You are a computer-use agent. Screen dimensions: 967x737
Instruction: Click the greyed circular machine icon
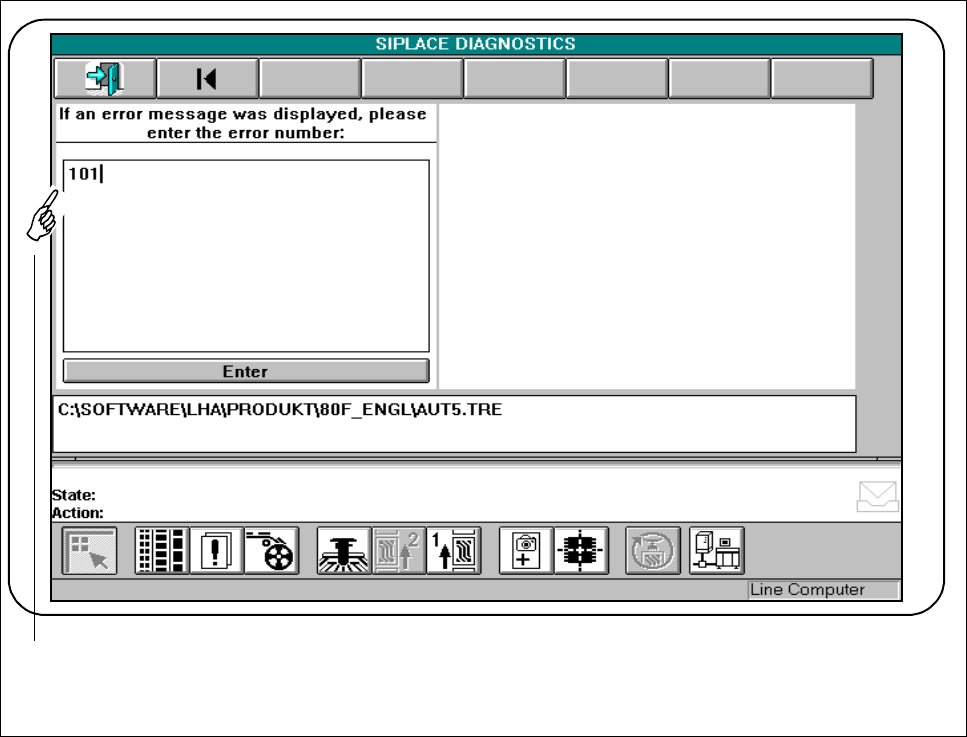click(x=652, y=551)
